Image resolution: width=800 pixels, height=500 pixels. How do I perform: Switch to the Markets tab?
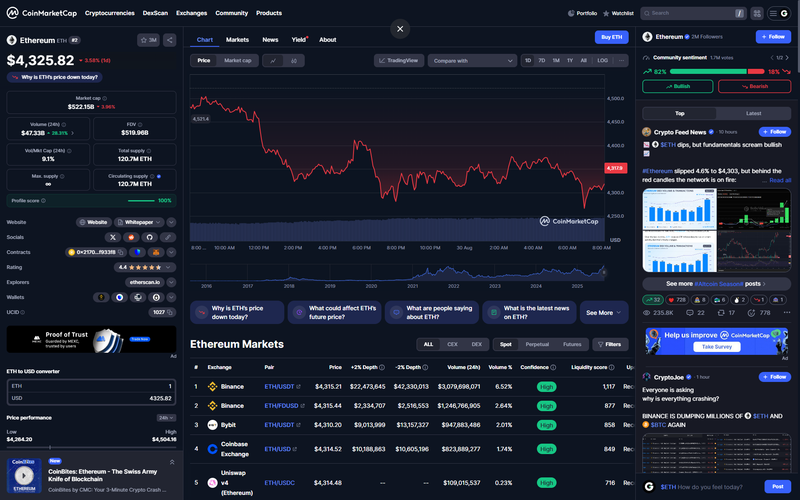(x=237, y=40)
